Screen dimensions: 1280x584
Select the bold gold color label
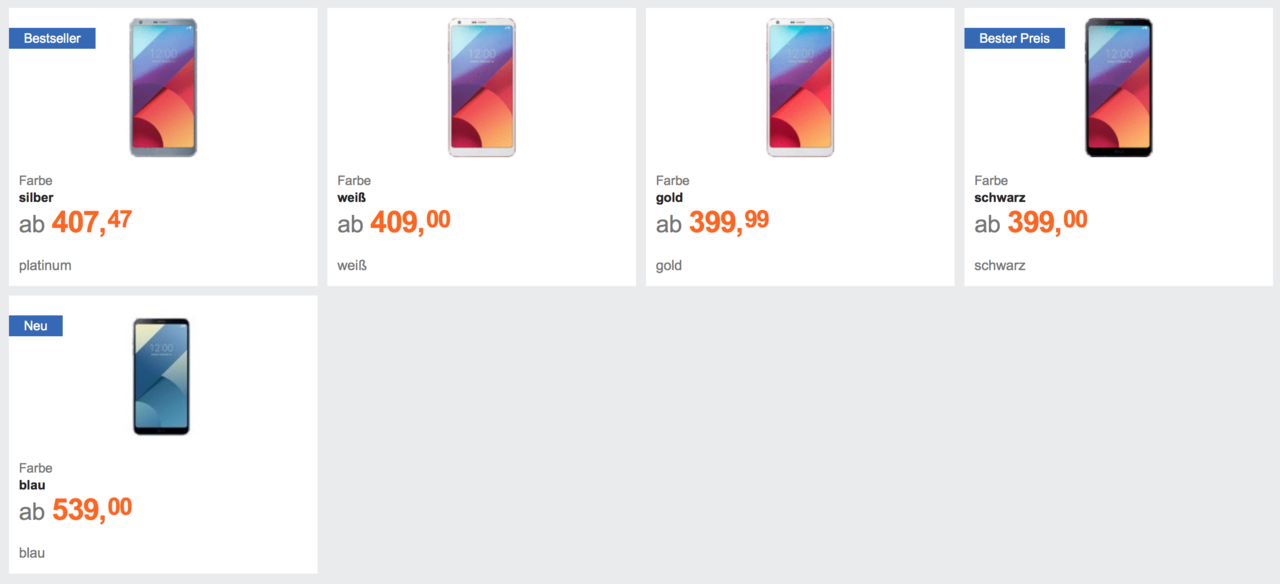tap(669, 198)
